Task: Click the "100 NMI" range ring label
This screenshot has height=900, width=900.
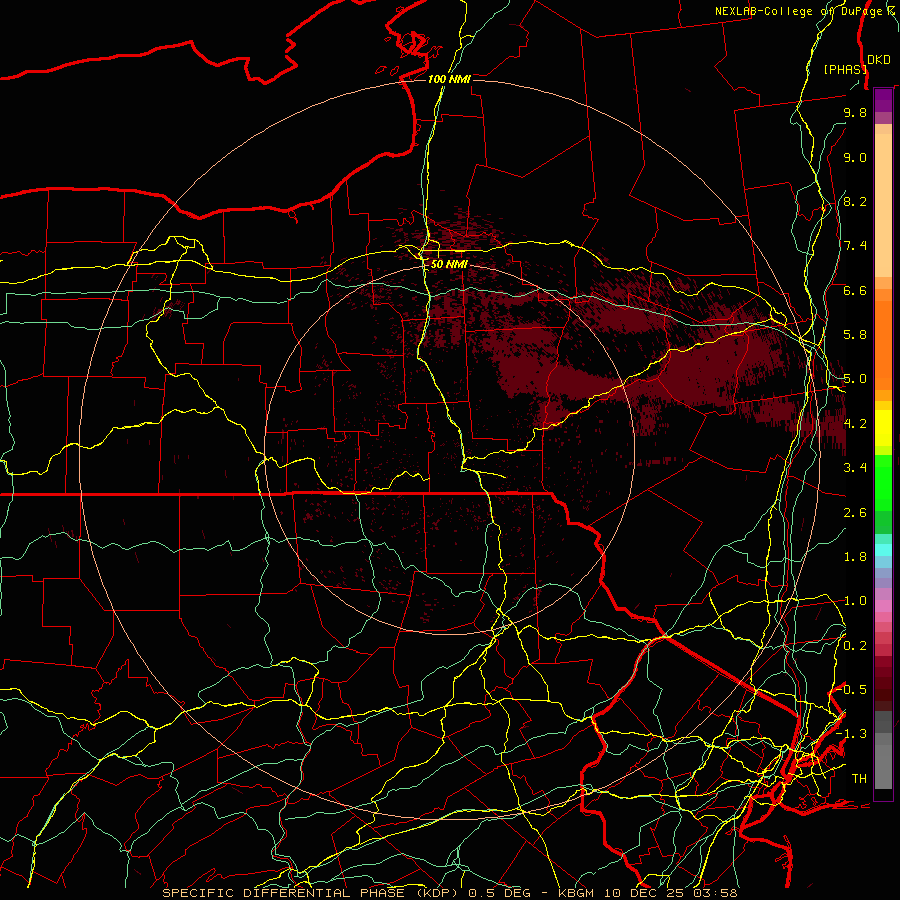Action: tap(449, 79)
